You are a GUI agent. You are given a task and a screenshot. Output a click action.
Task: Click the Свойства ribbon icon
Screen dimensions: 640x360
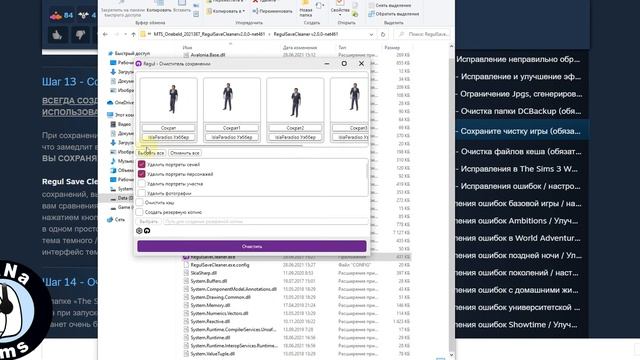tap(340, 6)
